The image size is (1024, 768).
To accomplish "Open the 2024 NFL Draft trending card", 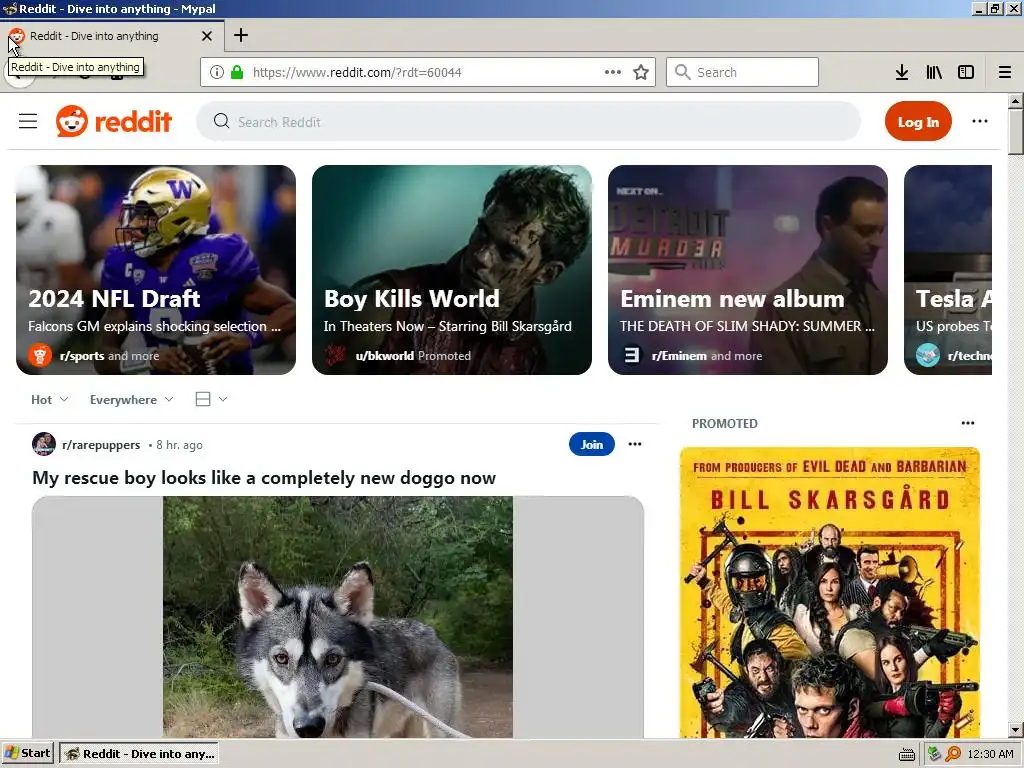I will [156, 270].
